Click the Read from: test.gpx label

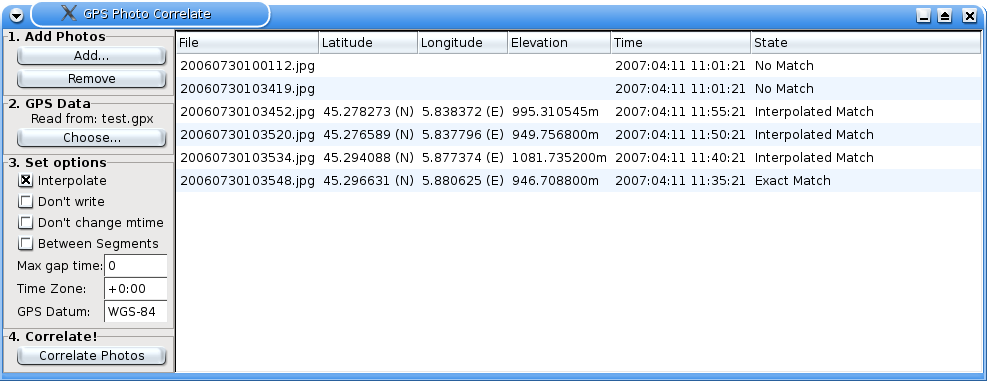[x=92, y=119]
